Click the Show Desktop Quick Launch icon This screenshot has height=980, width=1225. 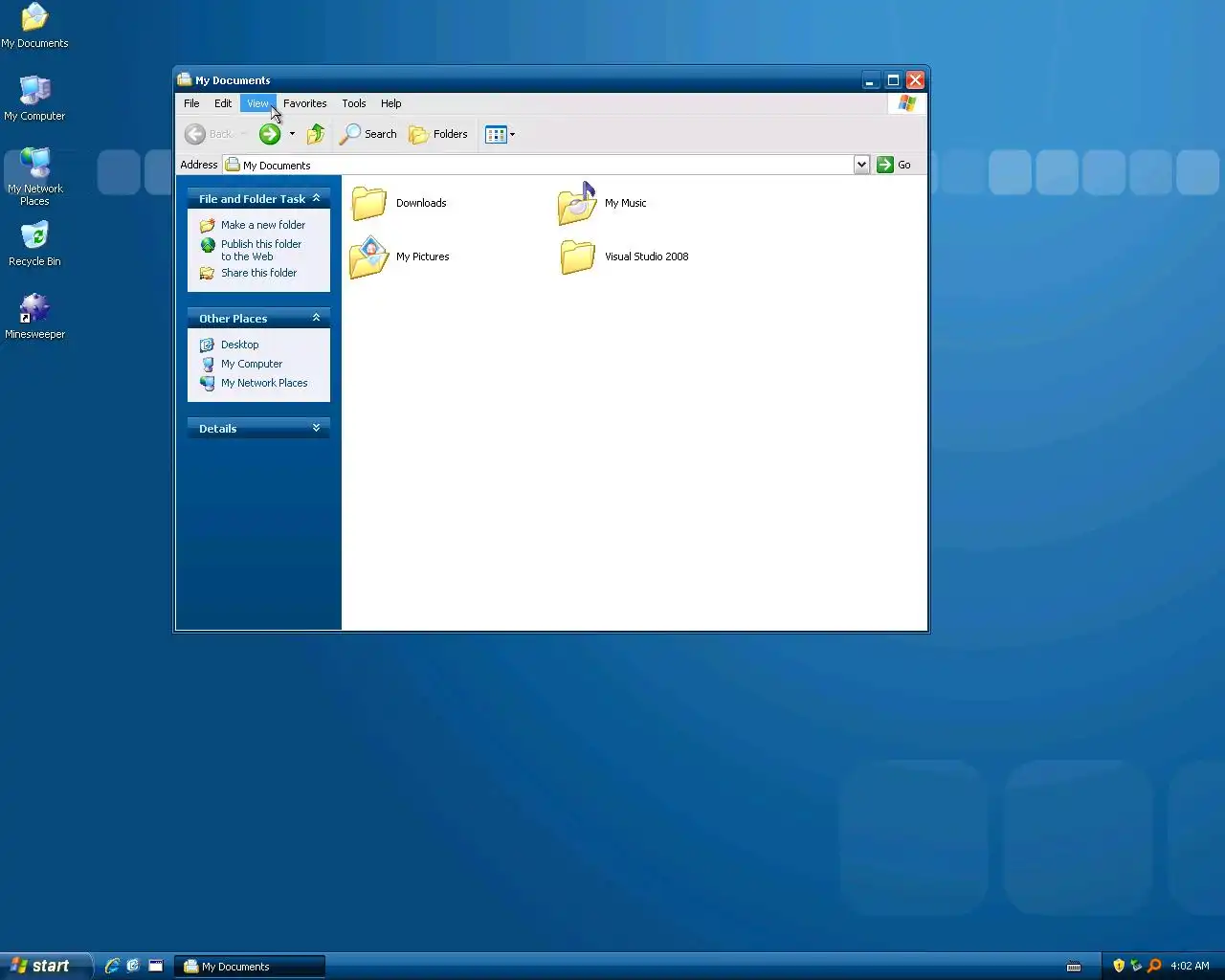(x=155, y=966)
